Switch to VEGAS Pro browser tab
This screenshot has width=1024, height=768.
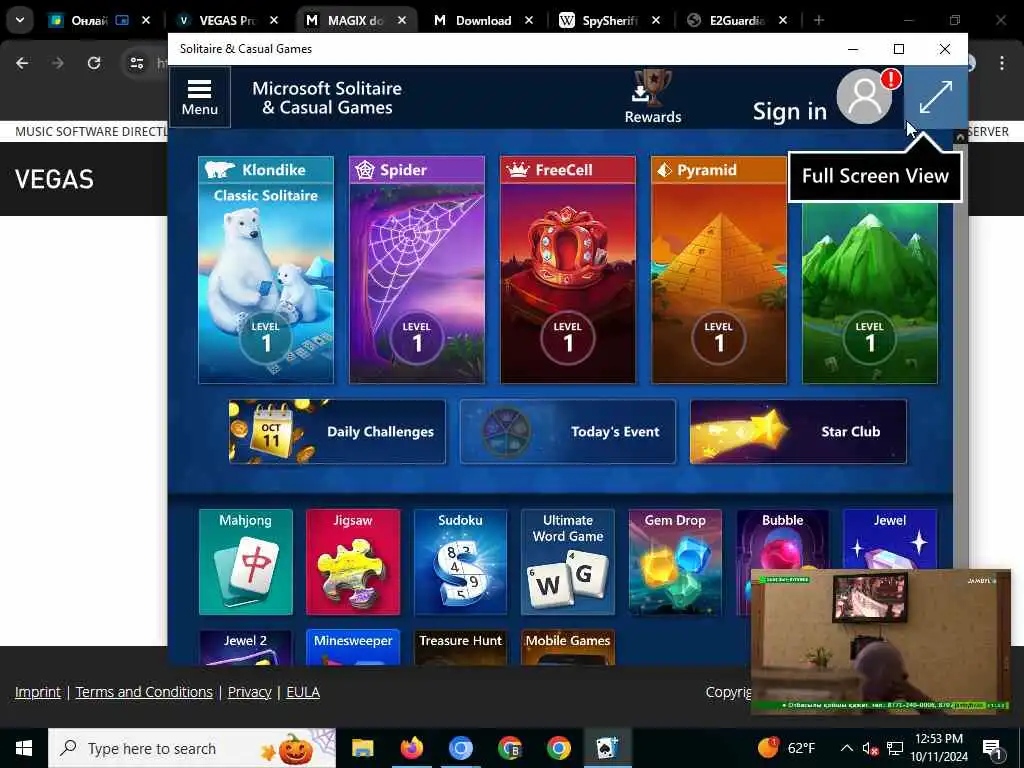(227, 20)
